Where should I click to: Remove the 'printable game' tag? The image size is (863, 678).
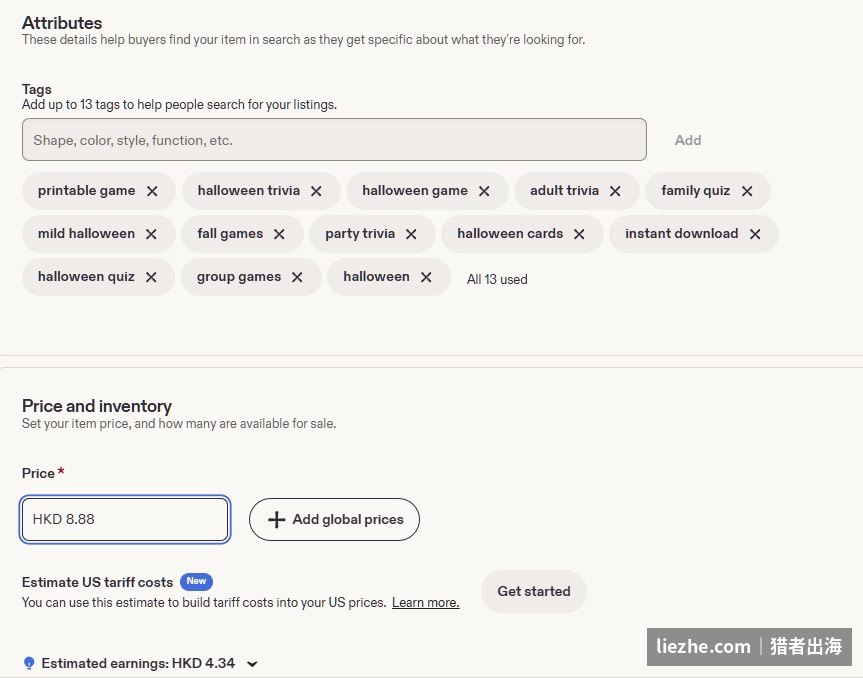(x=152, y=191)
